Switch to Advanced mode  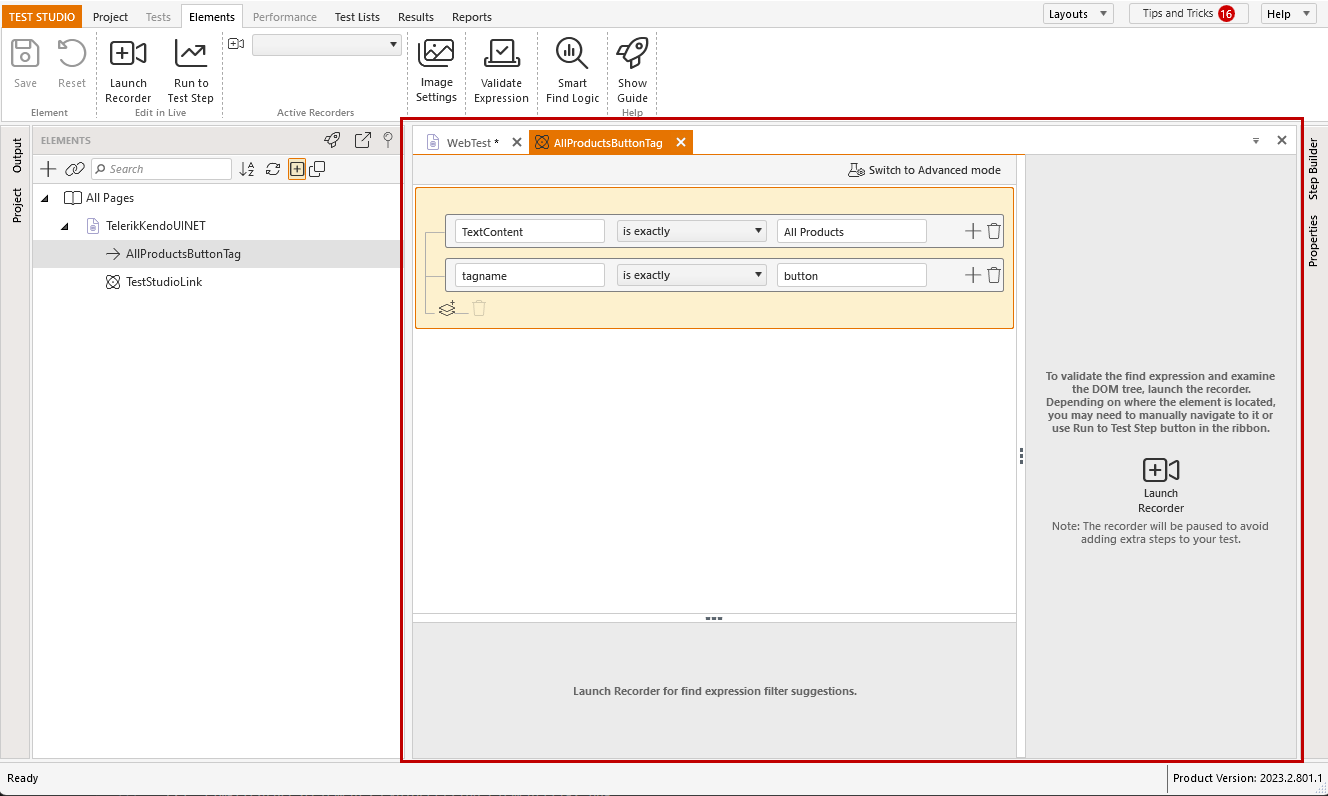(x=924, y=170)
